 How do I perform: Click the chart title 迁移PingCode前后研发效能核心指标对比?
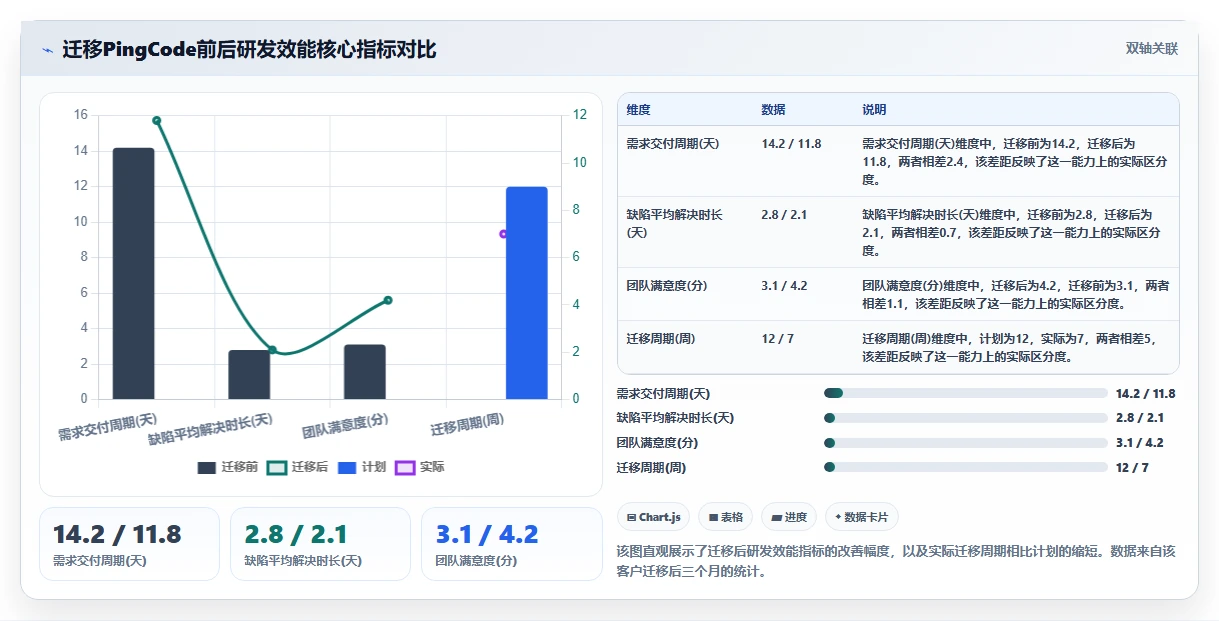pyautogui.click(x=250, y=50)
